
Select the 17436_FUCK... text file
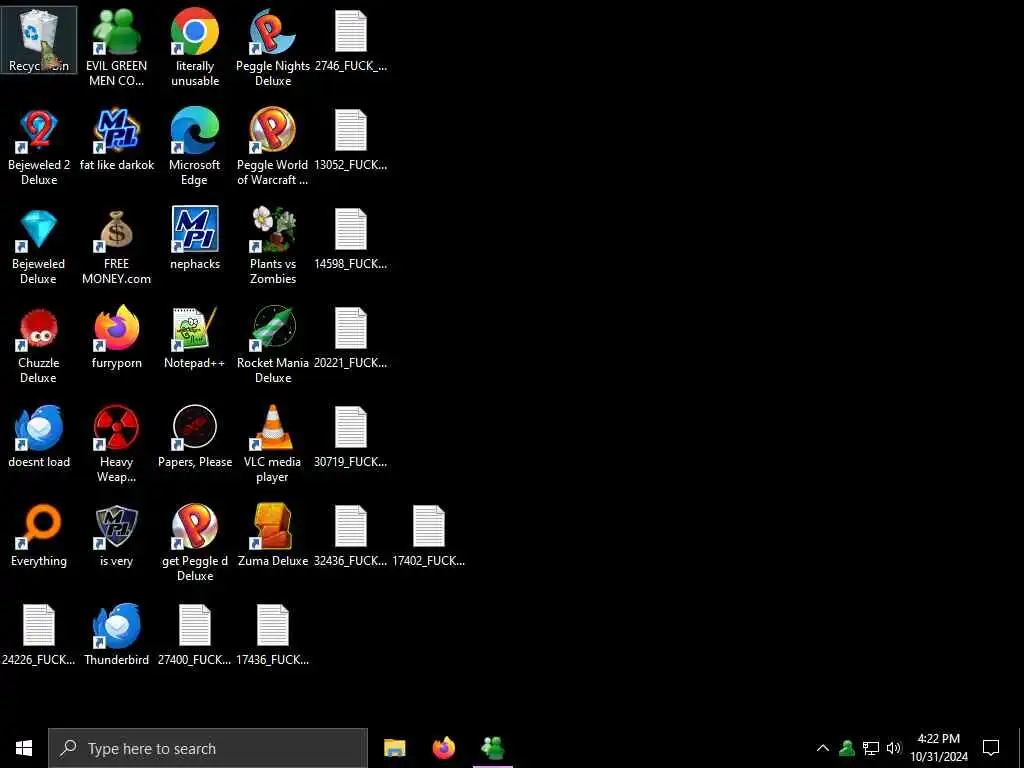point(273,635)
